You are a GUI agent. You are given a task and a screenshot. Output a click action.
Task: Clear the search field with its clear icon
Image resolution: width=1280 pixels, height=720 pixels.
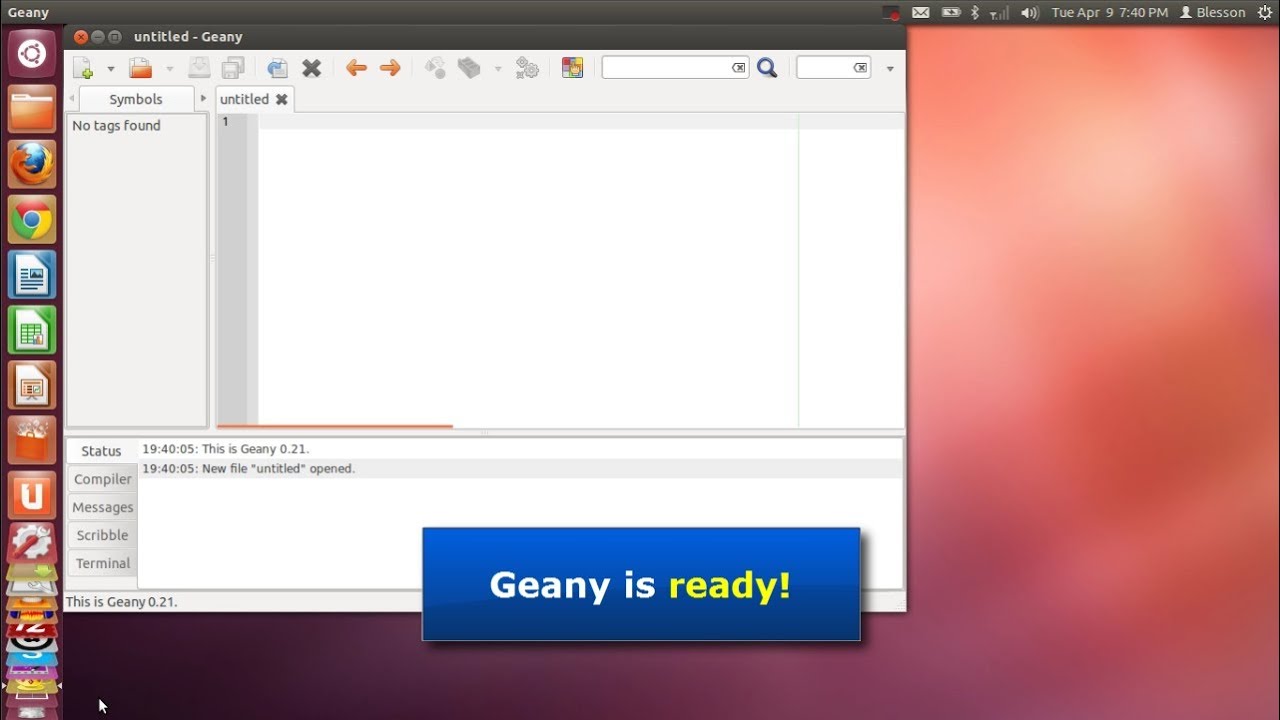coord(739,68)
